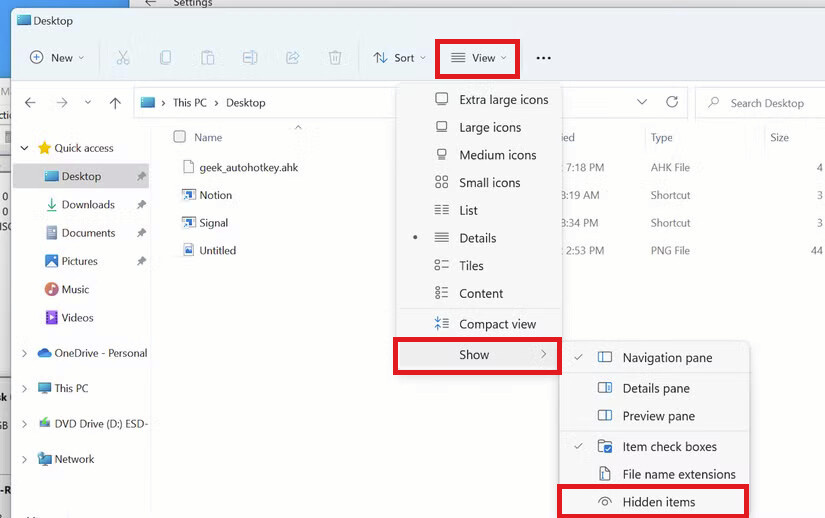Click the Delete trash can icon
Screen dimensions: 825x518
(335, 58)
